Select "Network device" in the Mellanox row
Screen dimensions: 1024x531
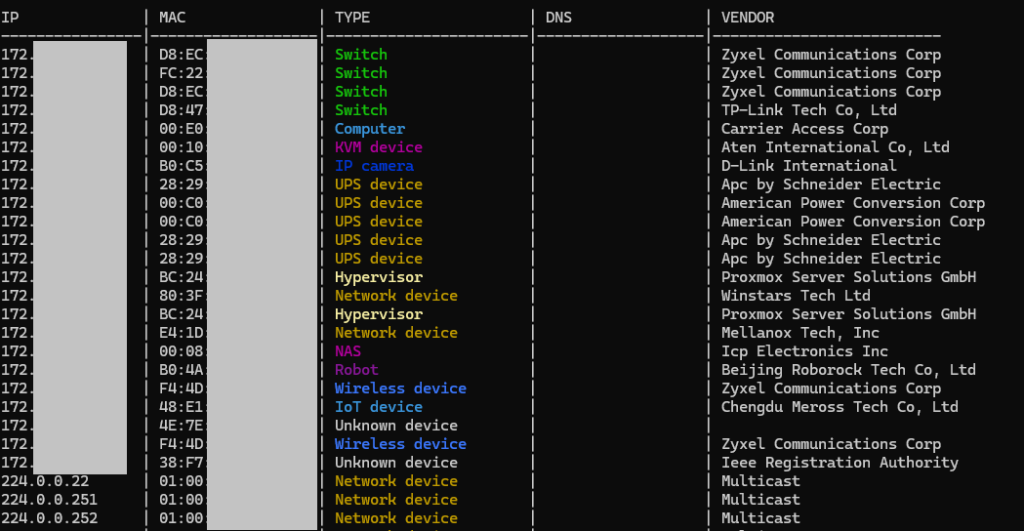[396, 332]
